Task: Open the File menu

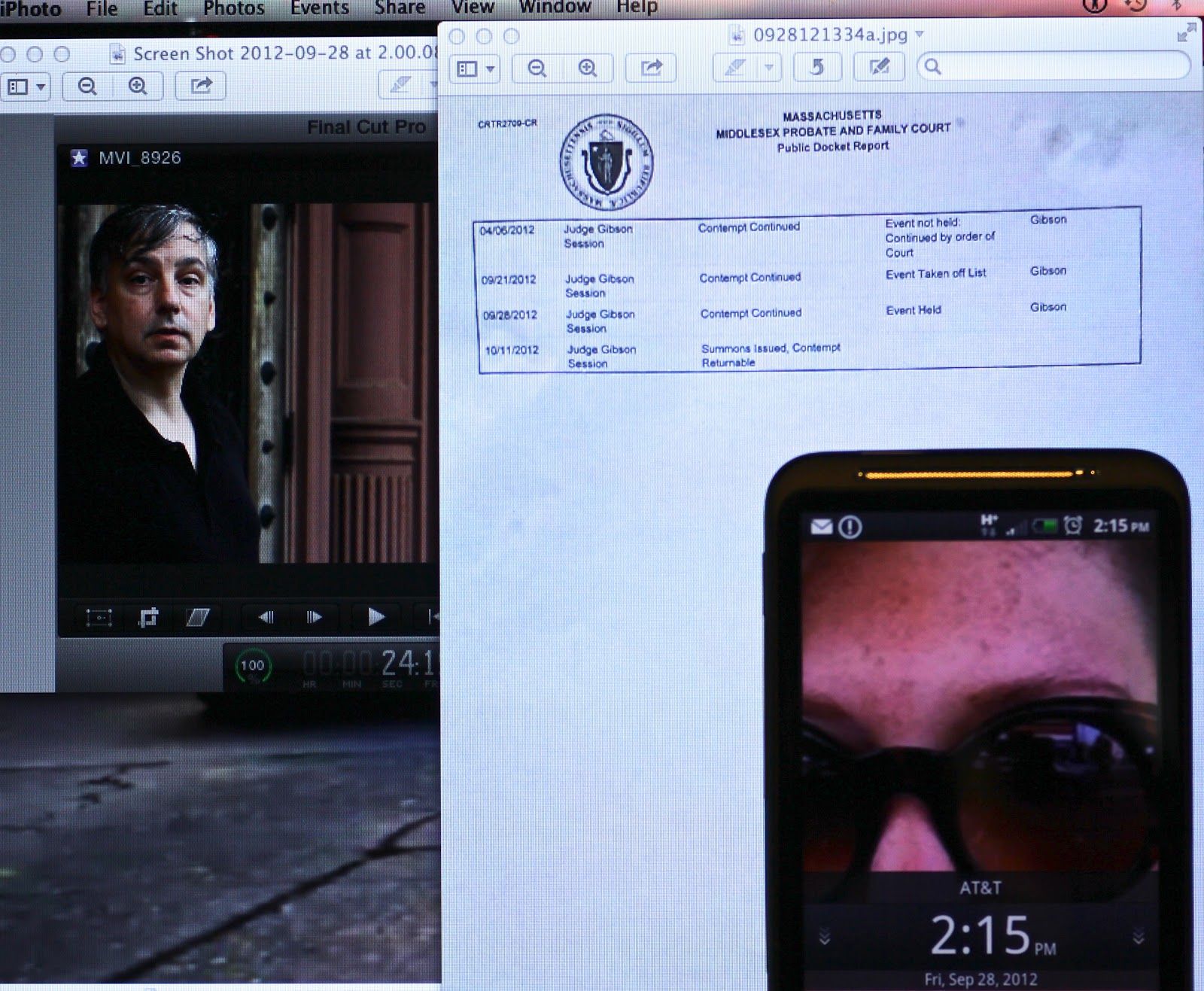Action: coord(102,8)
